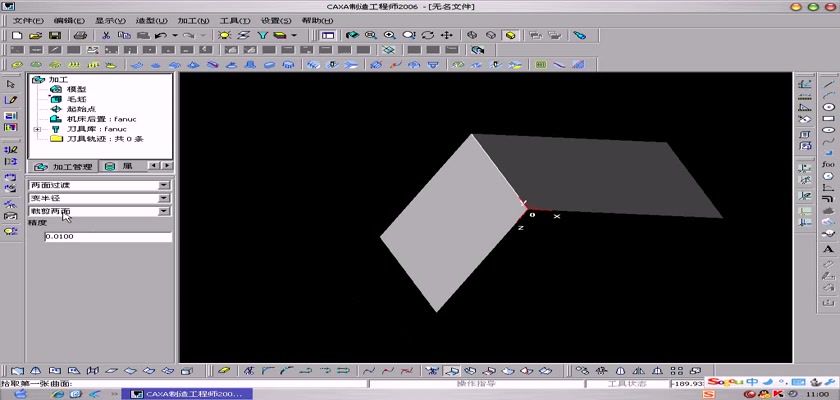
Task: Click the Undo arrow icon
Action: tap(160, 35)
